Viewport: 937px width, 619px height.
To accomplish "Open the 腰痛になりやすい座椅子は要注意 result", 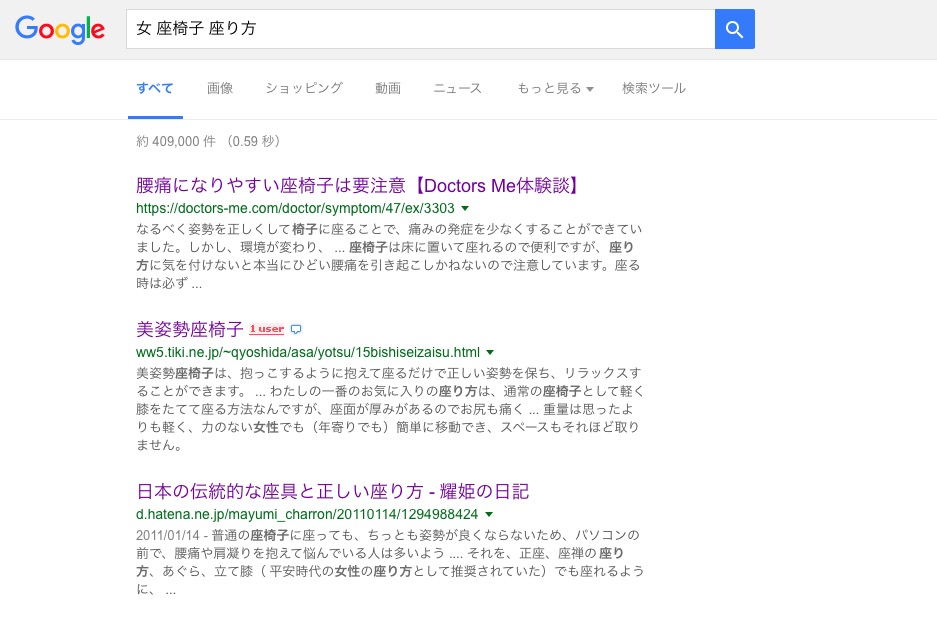I will pos(359,185).
